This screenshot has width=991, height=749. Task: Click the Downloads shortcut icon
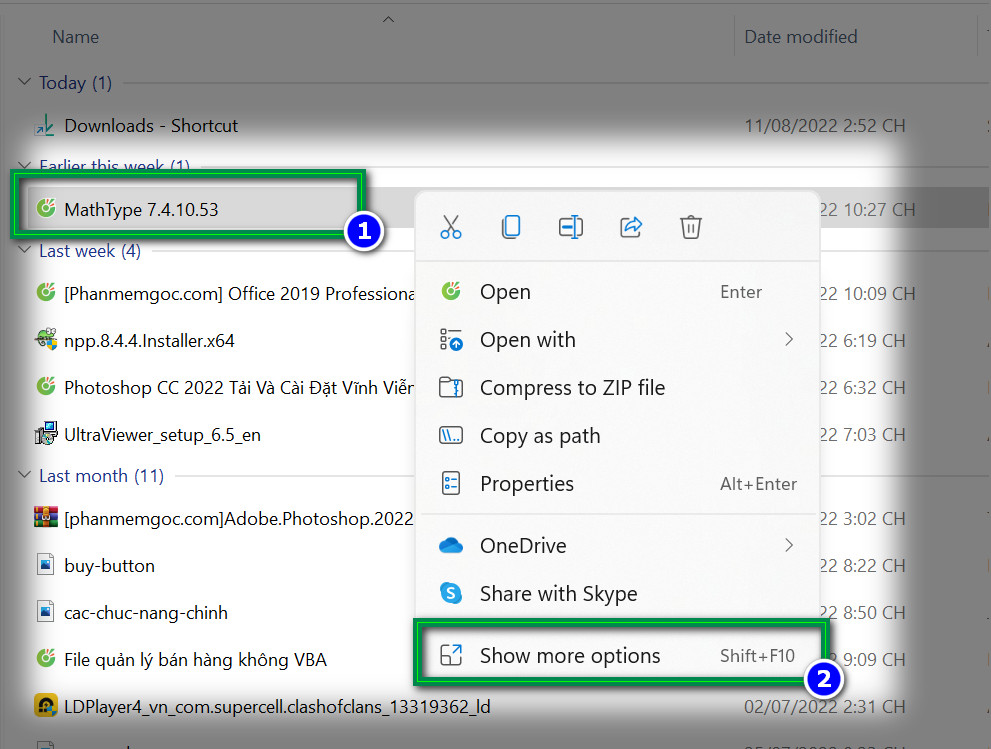pos(45,125)
